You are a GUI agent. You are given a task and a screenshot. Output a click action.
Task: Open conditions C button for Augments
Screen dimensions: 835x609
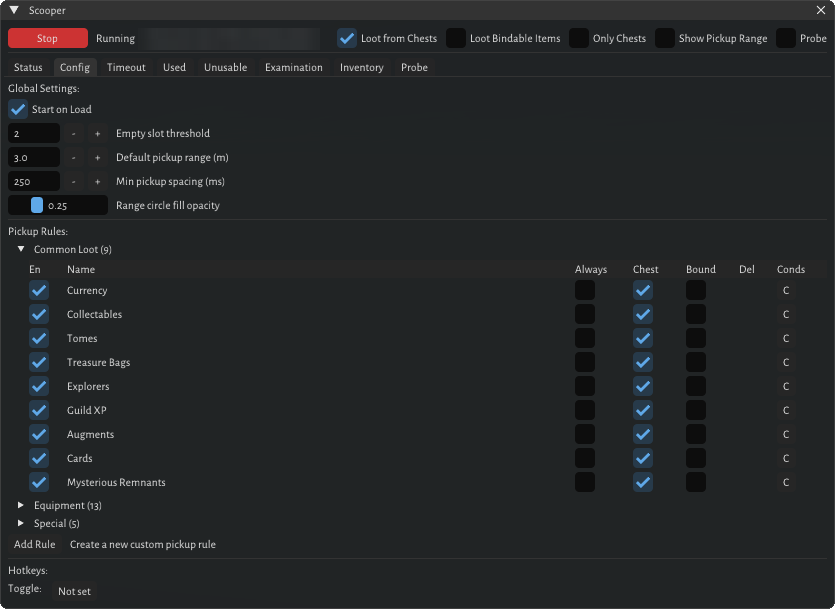[x=785, y=434]
